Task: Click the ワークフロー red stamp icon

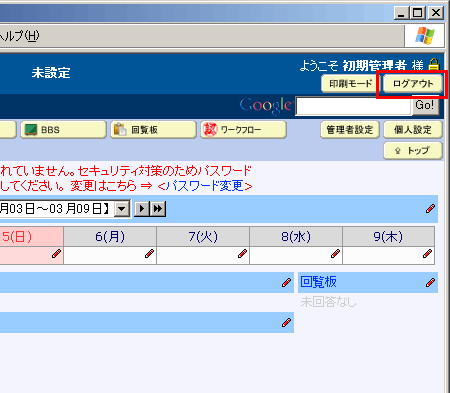Action: (x=210, y=129)
